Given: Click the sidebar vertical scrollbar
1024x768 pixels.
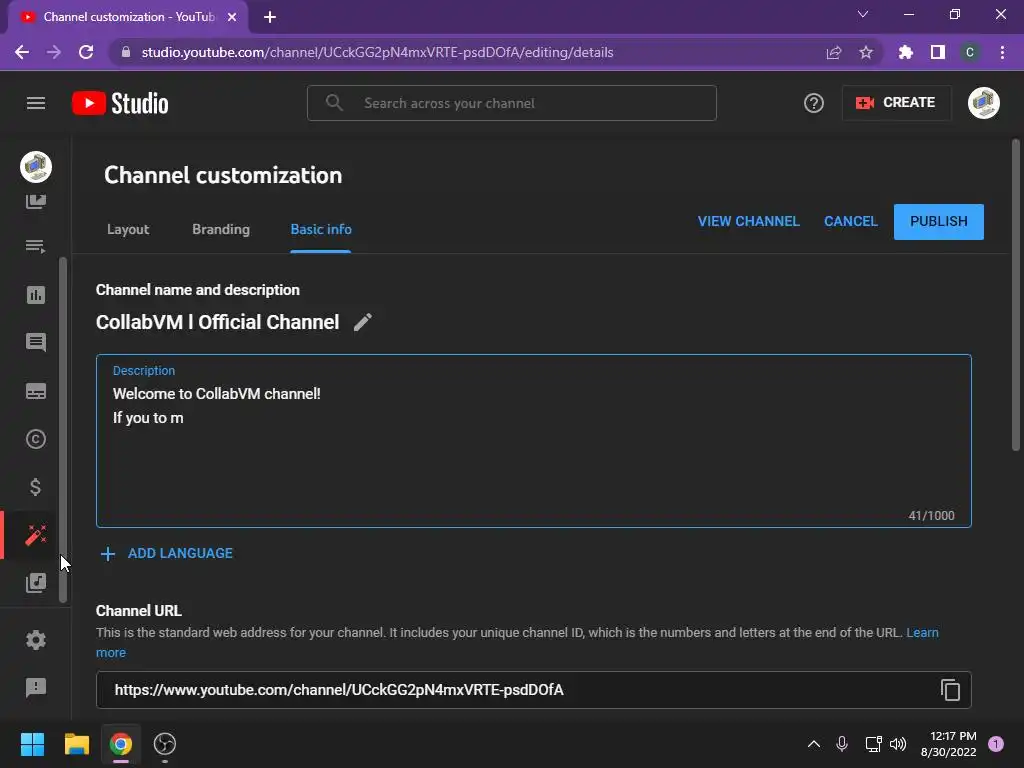Looking at the screenshot, I should click(63, 429).
